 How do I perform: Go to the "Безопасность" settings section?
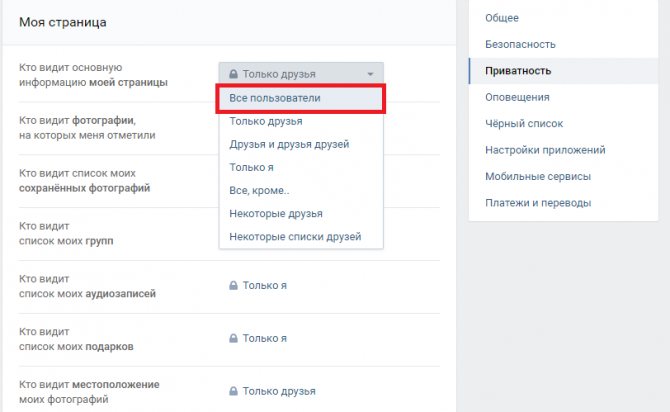[520, 44]
